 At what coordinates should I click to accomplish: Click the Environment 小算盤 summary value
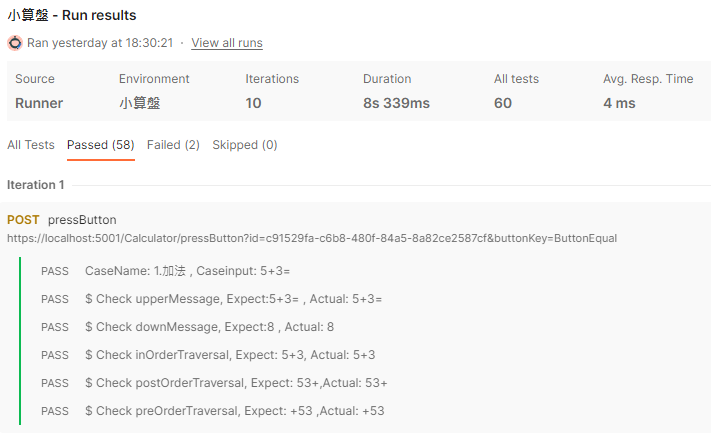click(139, 103)
